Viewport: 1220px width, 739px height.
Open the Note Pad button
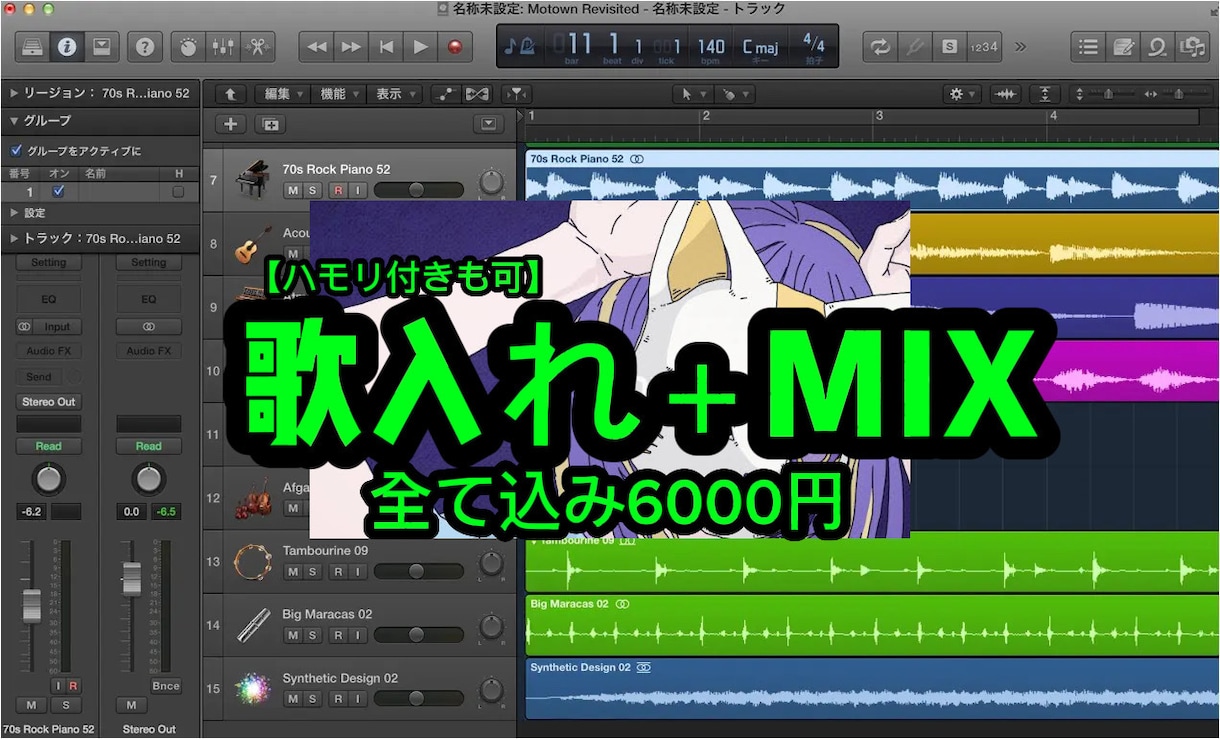click(1123, 46)
